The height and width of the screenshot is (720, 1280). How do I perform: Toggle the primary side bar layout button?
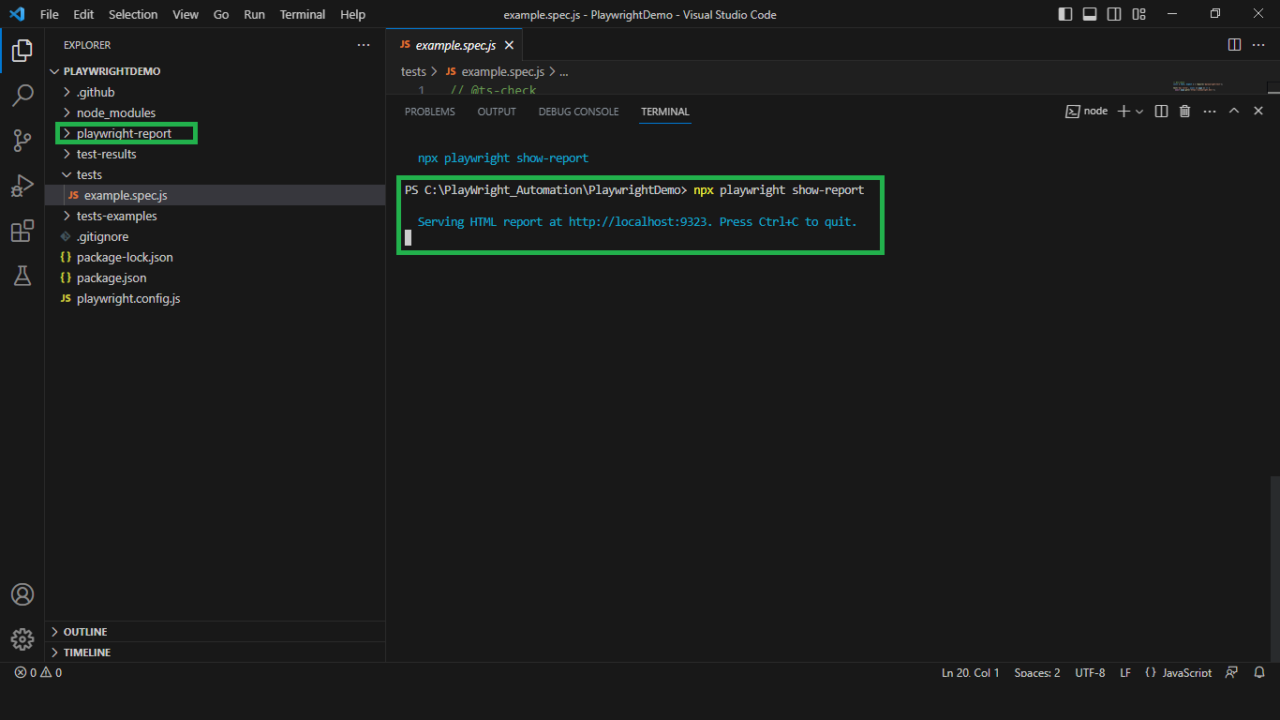[1065, 14]
